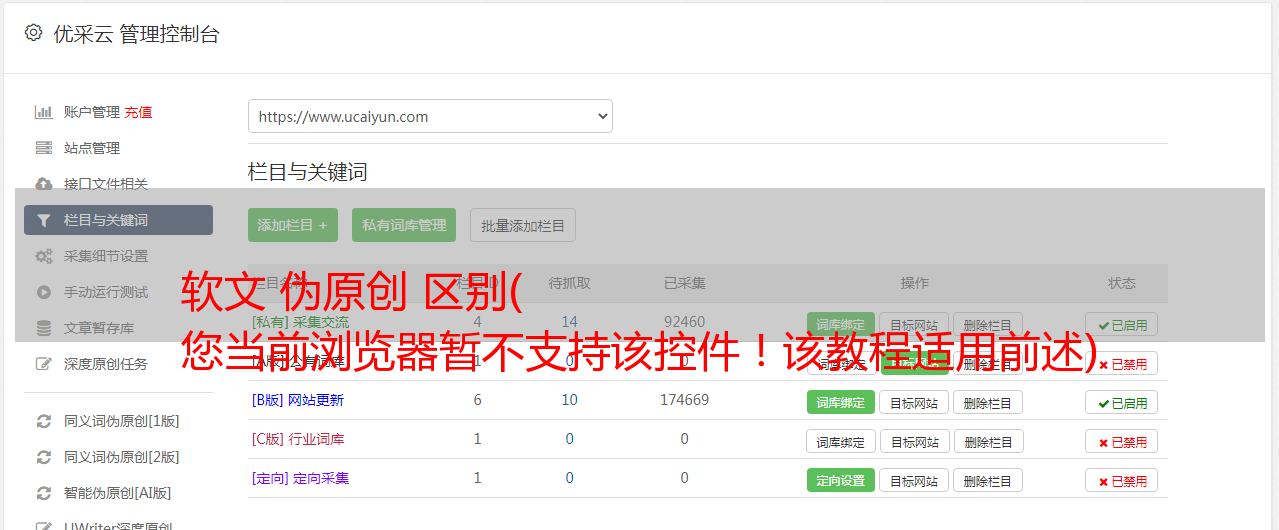Click the refresh icon of 同义词伪原创[1版]
The width and height of the screenshot is (1279, 530).
click(43, 421)
